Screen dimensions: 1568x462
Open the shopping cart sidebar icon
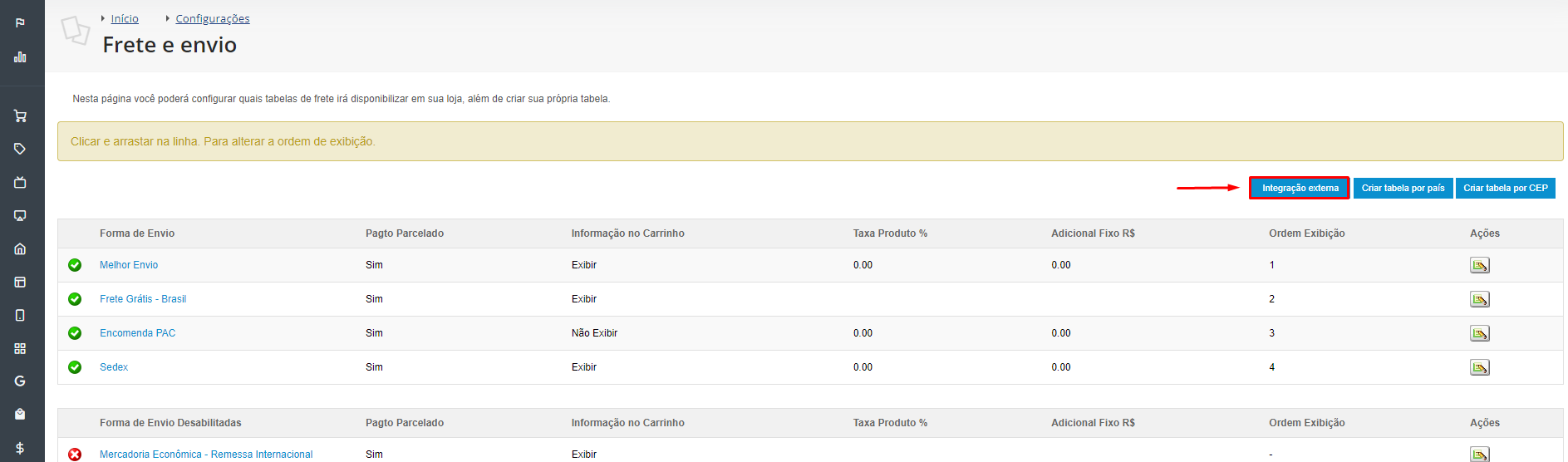tap(20, 116)
